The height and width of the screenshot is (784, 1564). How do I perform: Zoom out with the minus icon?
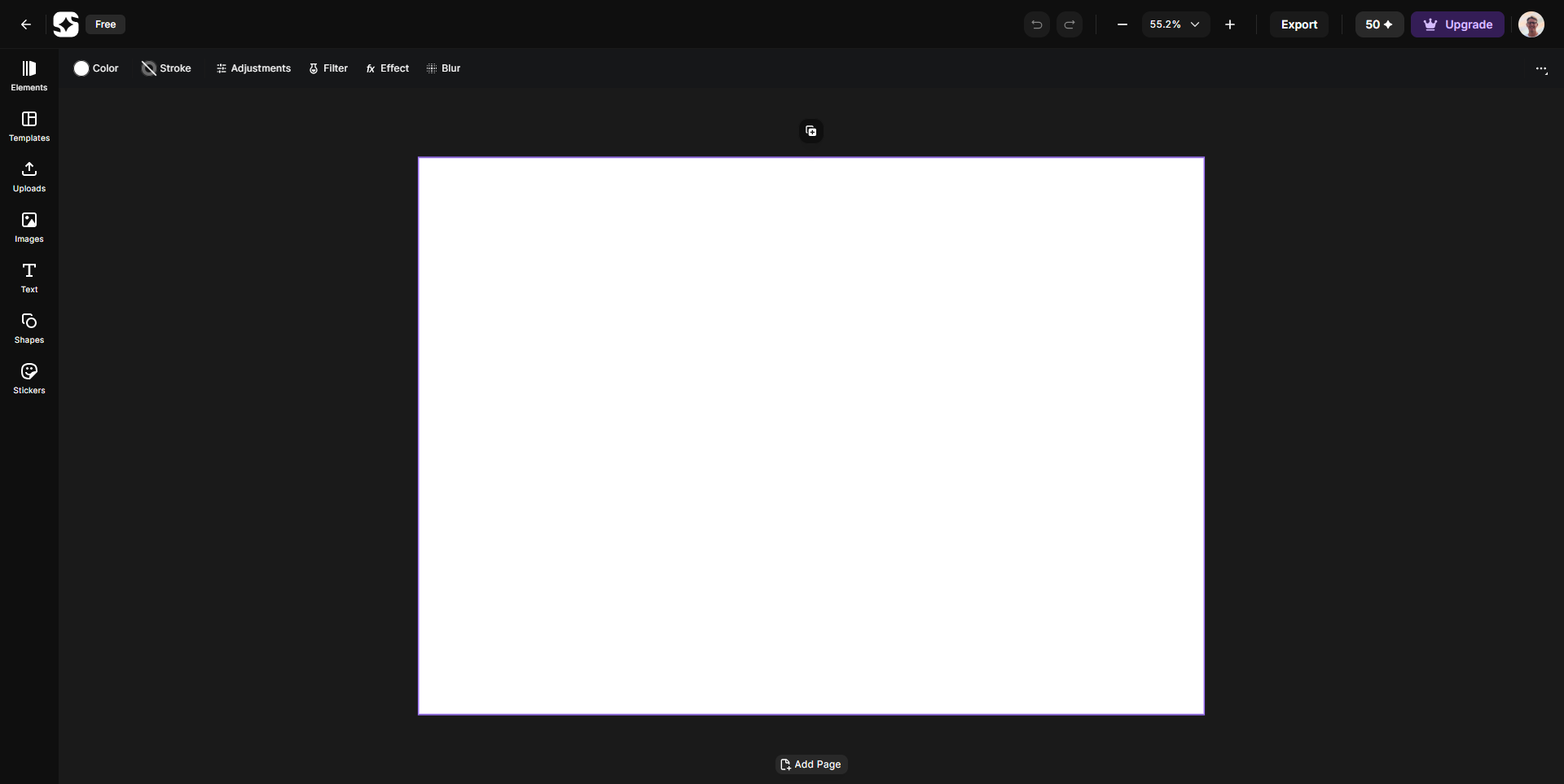coord(1122,24)
